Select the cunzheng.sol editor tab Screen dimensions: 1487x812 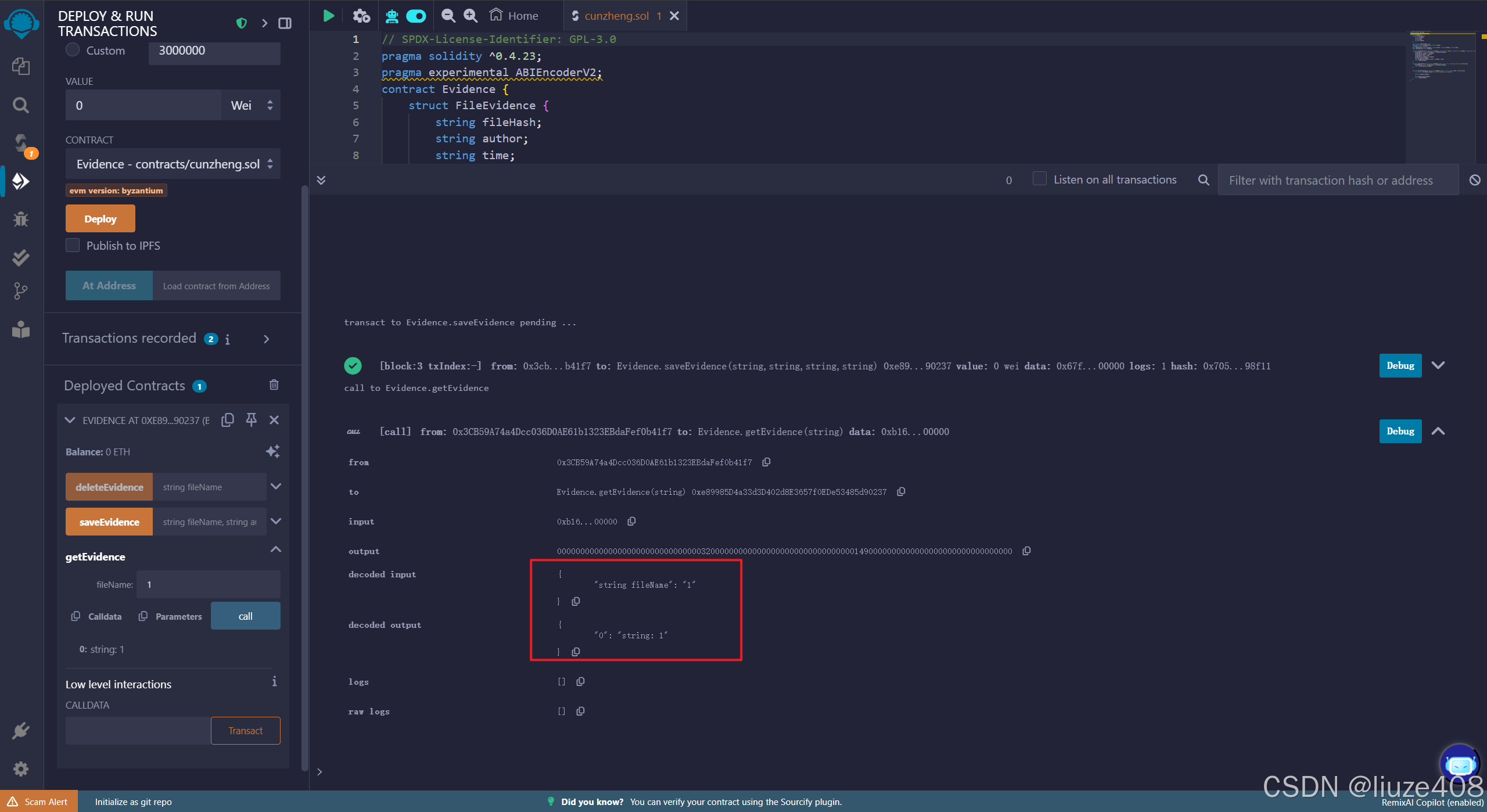(x=616, y=16)
